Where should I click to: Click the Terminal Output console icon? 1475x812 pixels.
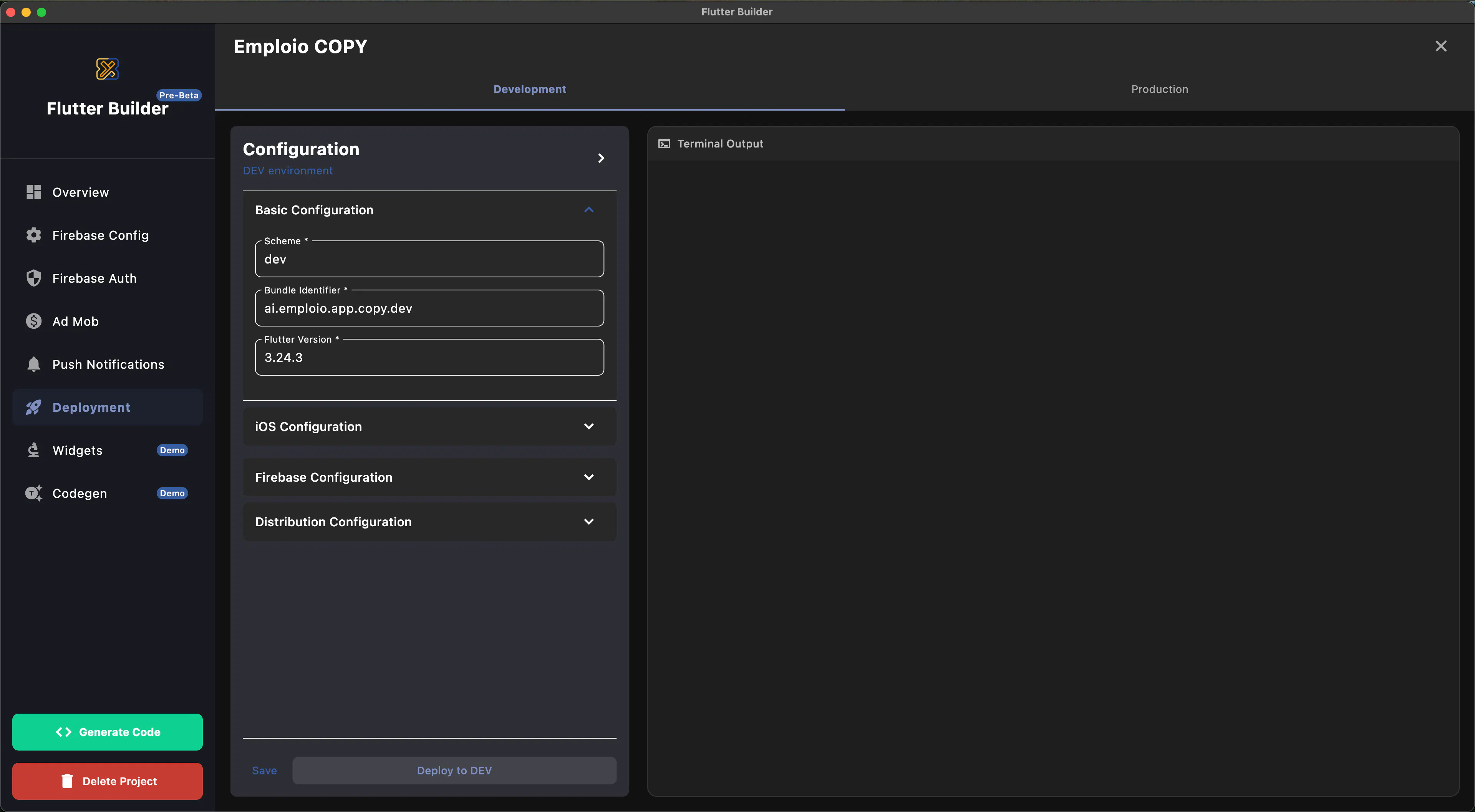coord(664,144)
